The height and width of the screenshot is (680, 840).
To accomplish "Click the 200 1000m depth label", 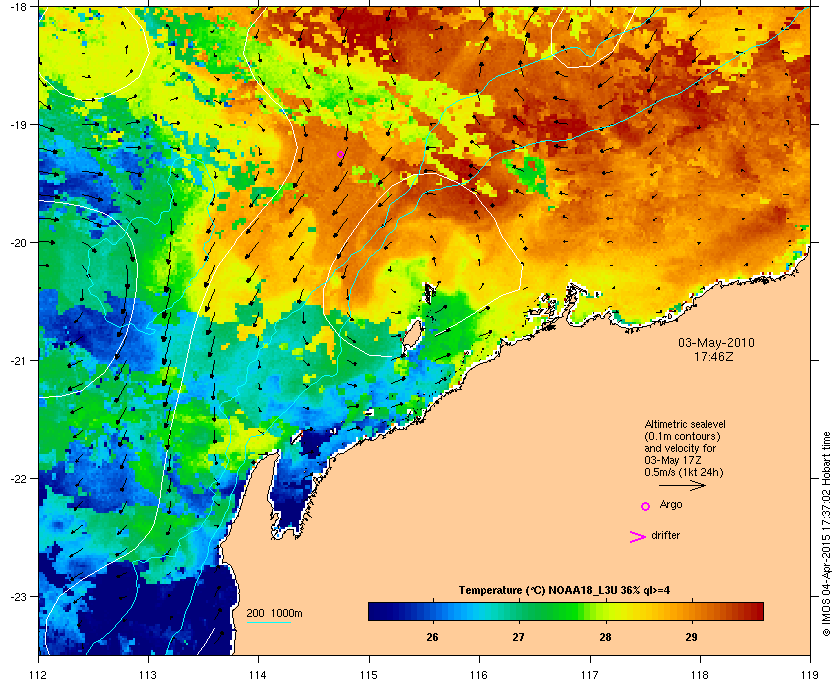I will point(274,614).
